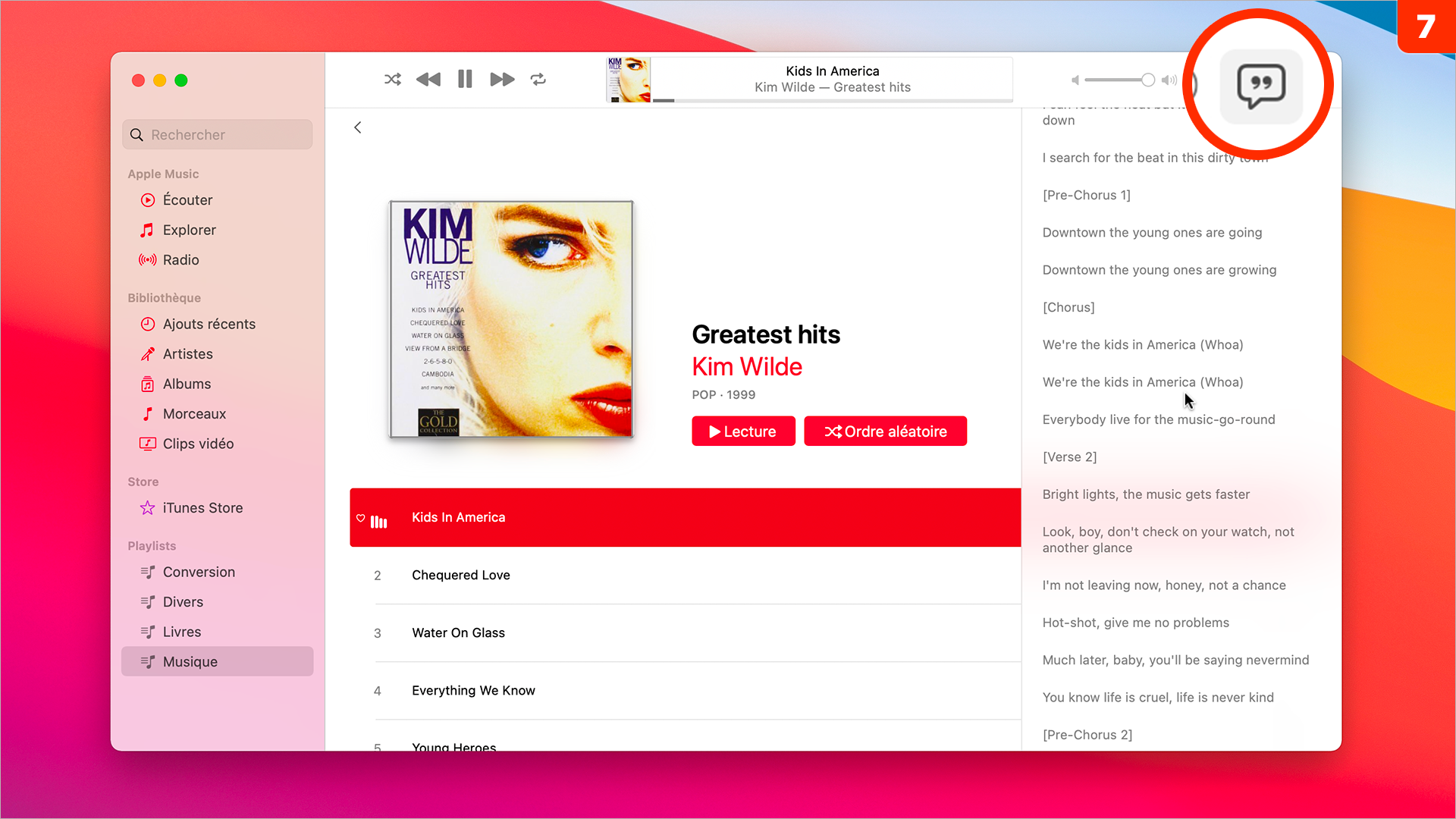Go back with the chevron arrow
1456x819 pixels.
[358, 127]
